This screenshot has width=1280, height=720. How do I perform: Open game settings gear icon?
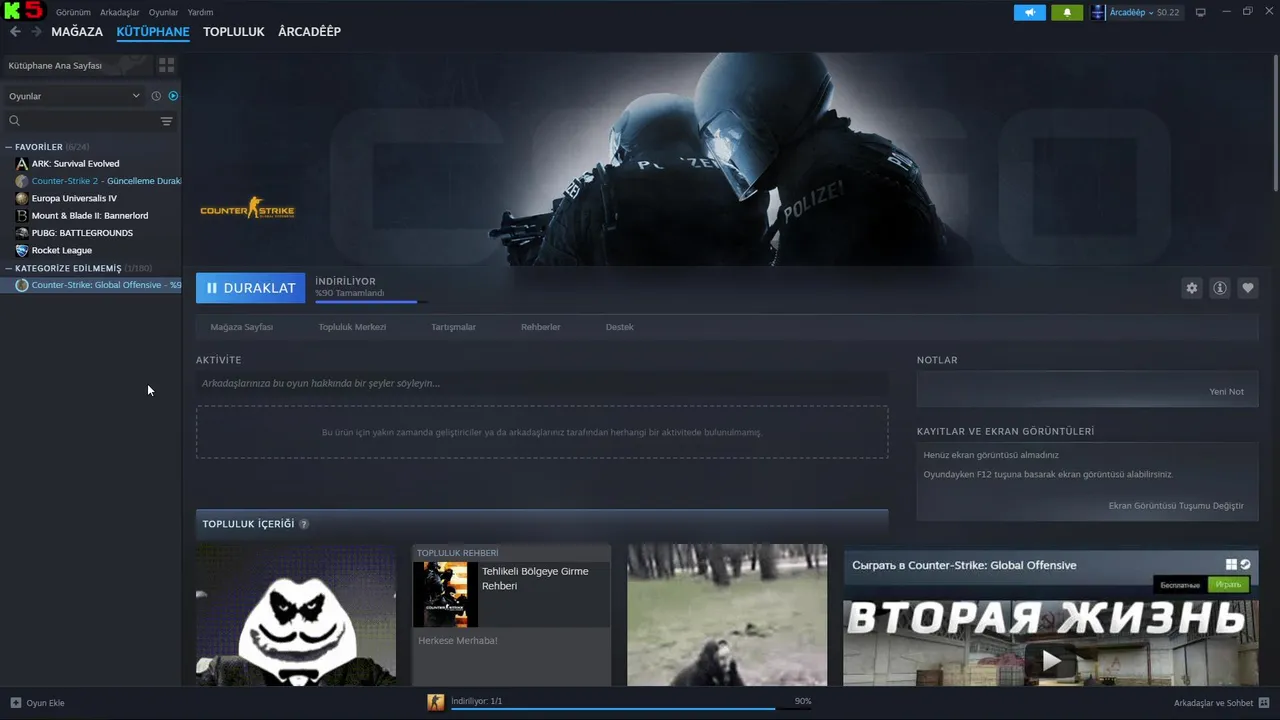tap(1191, 288)
